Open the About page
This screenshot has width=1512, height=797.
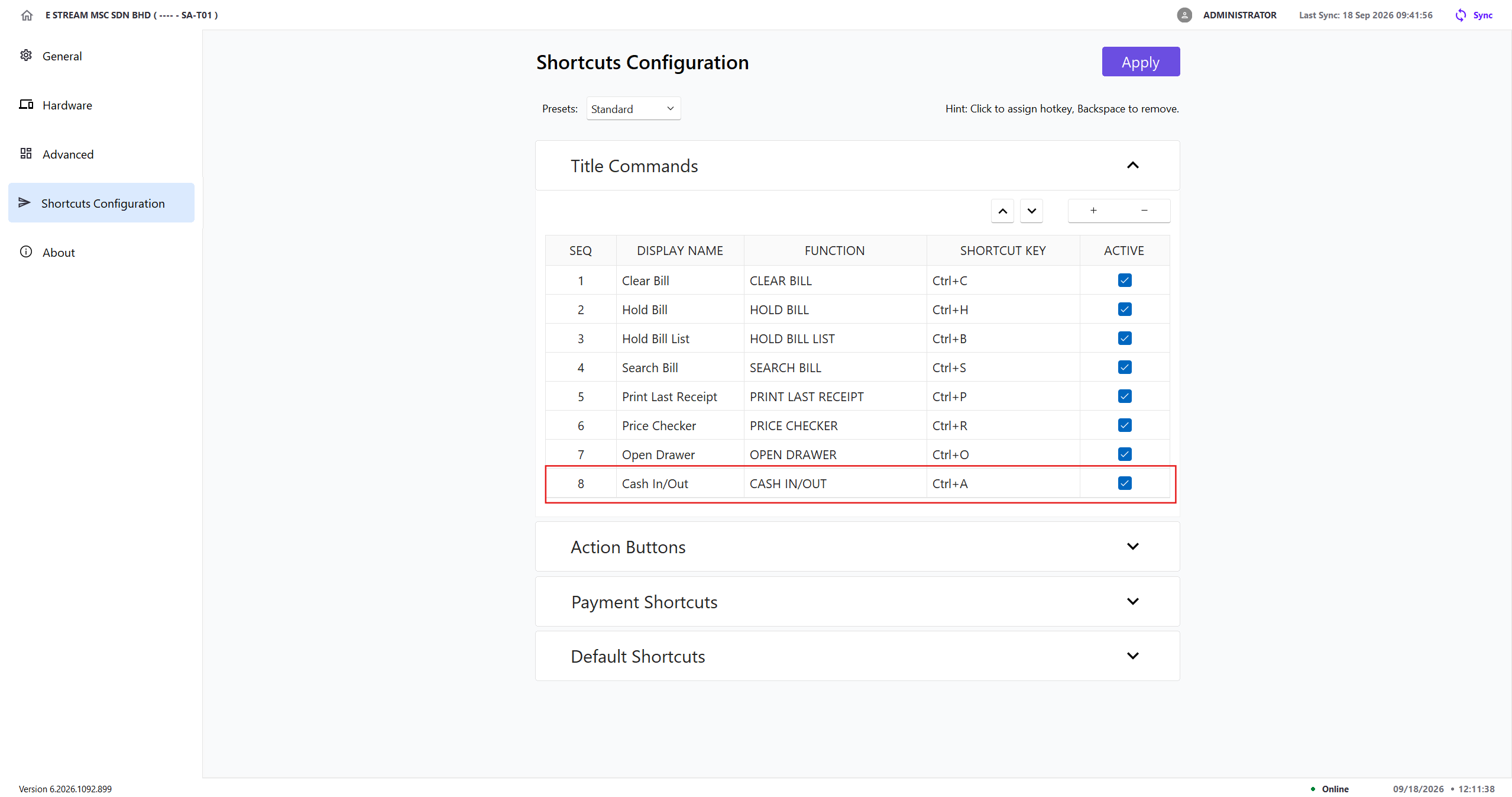click(101, 252)
